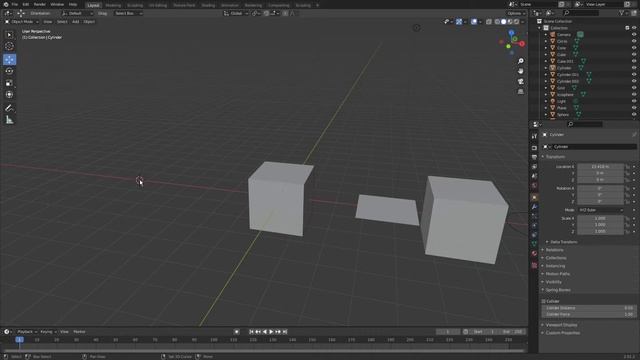Click the play animation button
This screenshot has height=360, width=640.
pyautogui.click(x=271, y=332)
